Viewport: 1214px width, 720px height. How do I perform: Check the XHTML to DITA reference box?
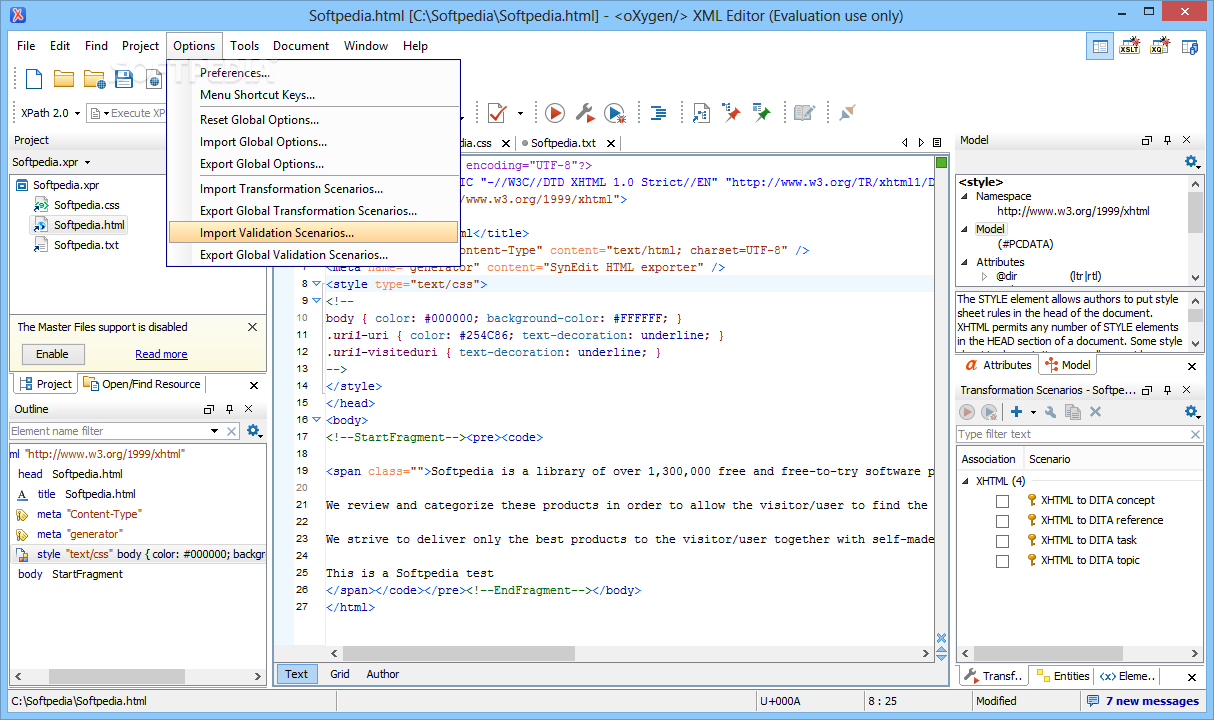point(1002,520)
